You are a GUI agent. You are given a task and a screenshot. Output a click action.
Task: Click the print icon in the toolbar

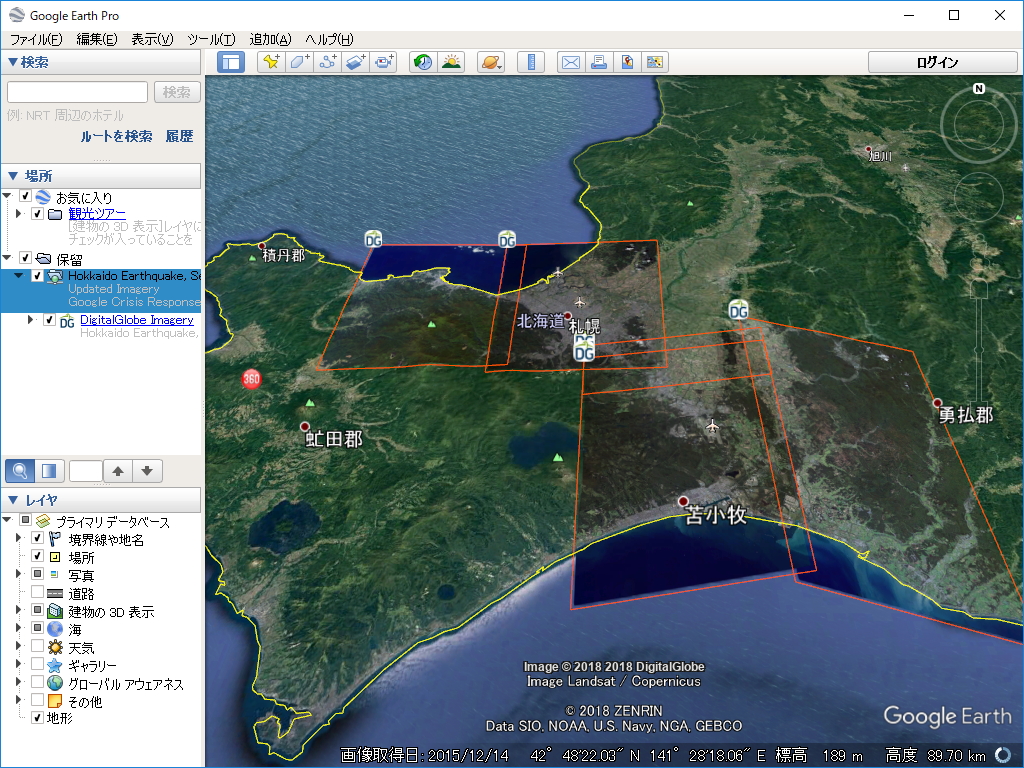tap(600, 61)
